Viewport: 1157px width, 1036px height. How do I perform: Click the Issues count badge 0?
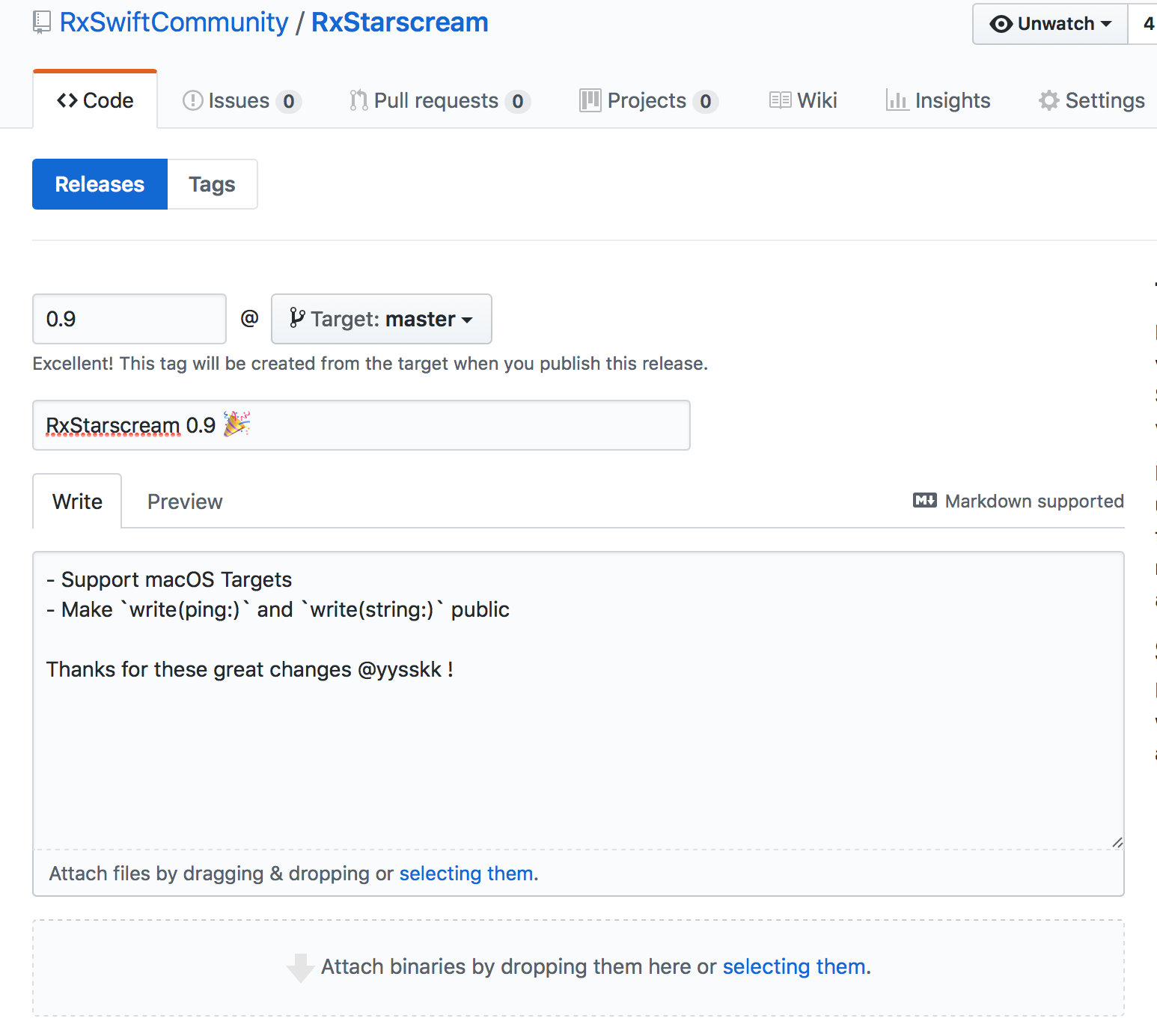289,101
